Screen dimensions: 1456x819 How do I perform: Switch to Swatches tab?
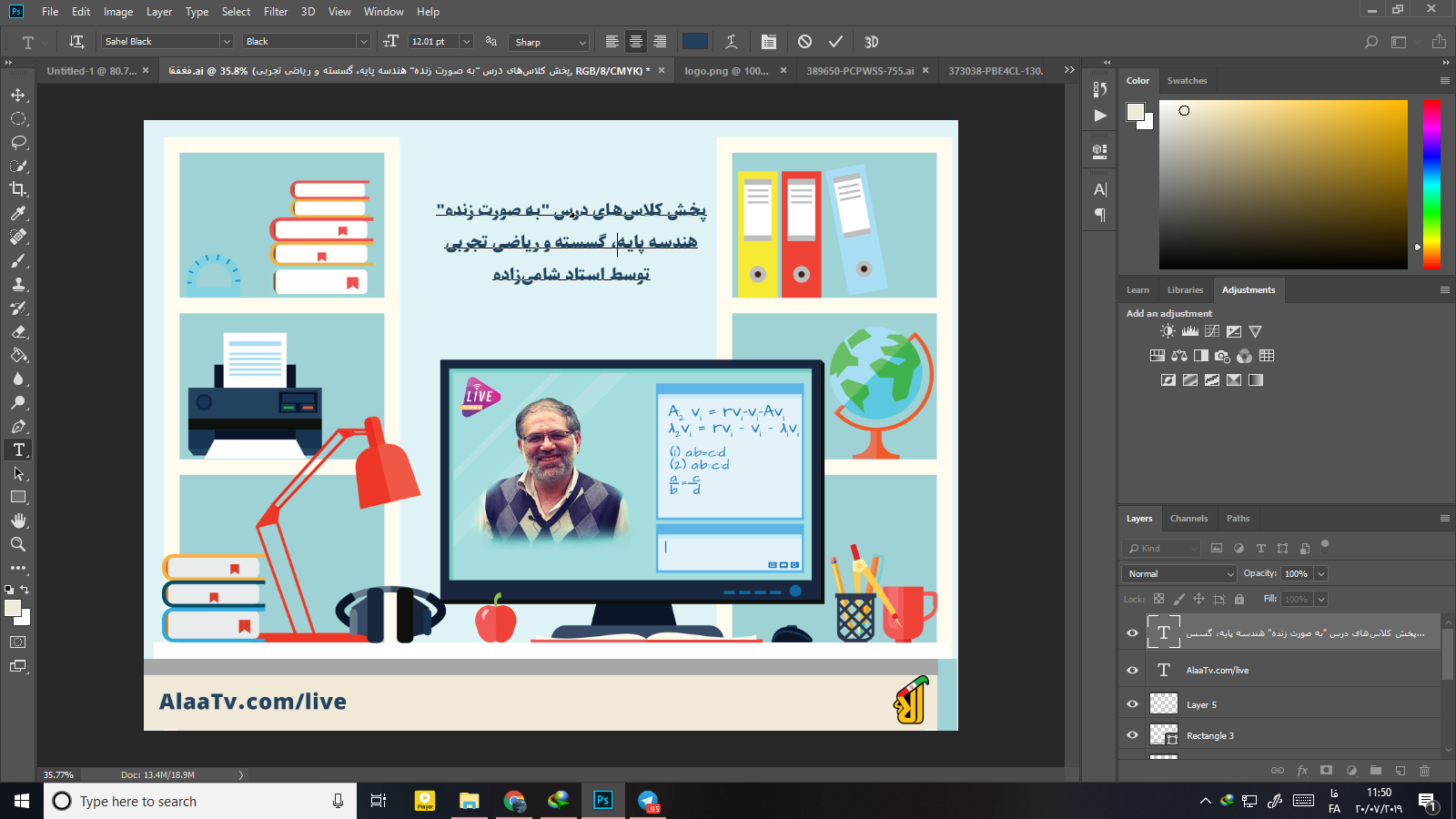1187,81
